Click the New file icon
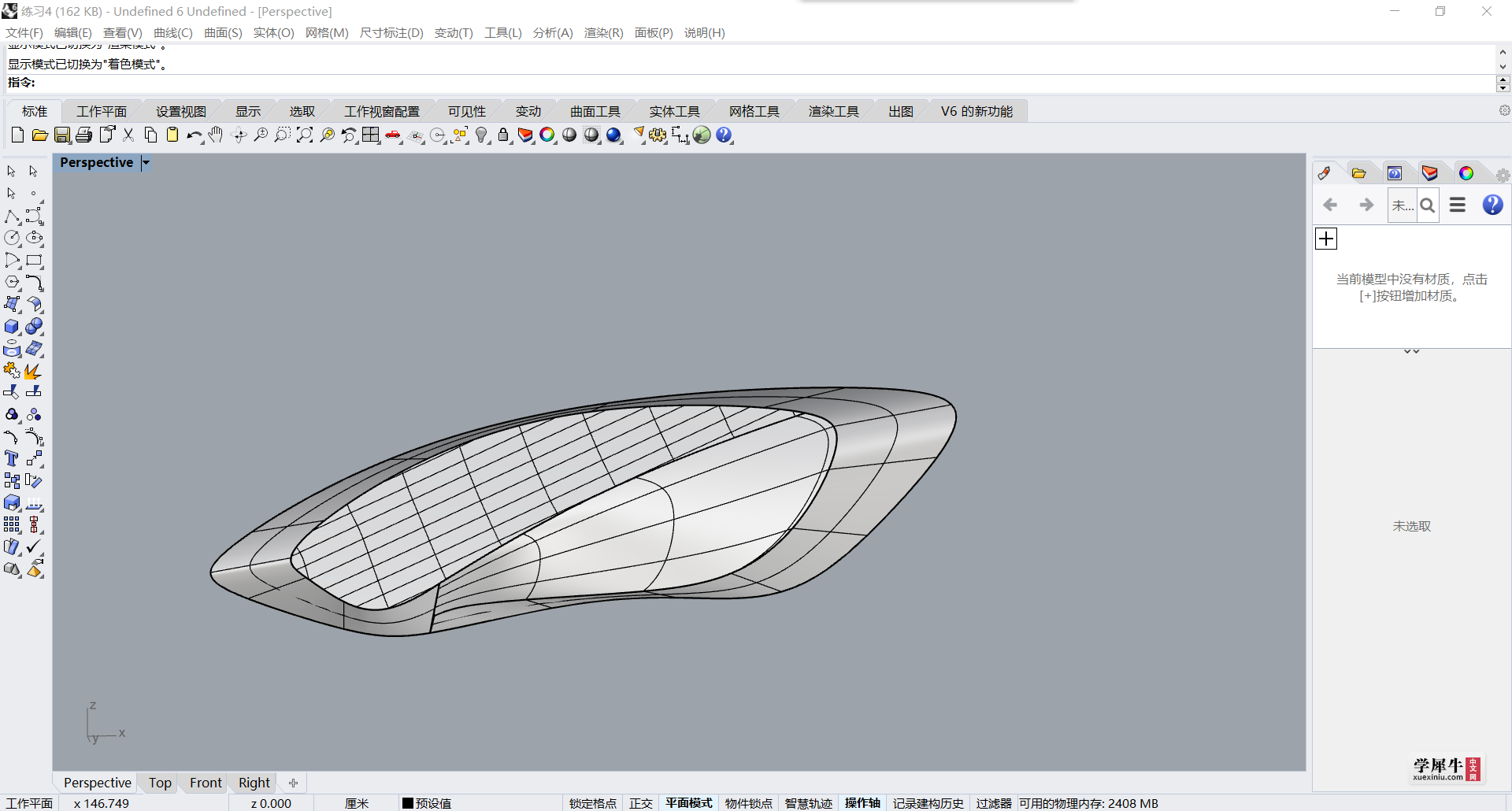 click(17, 135)
